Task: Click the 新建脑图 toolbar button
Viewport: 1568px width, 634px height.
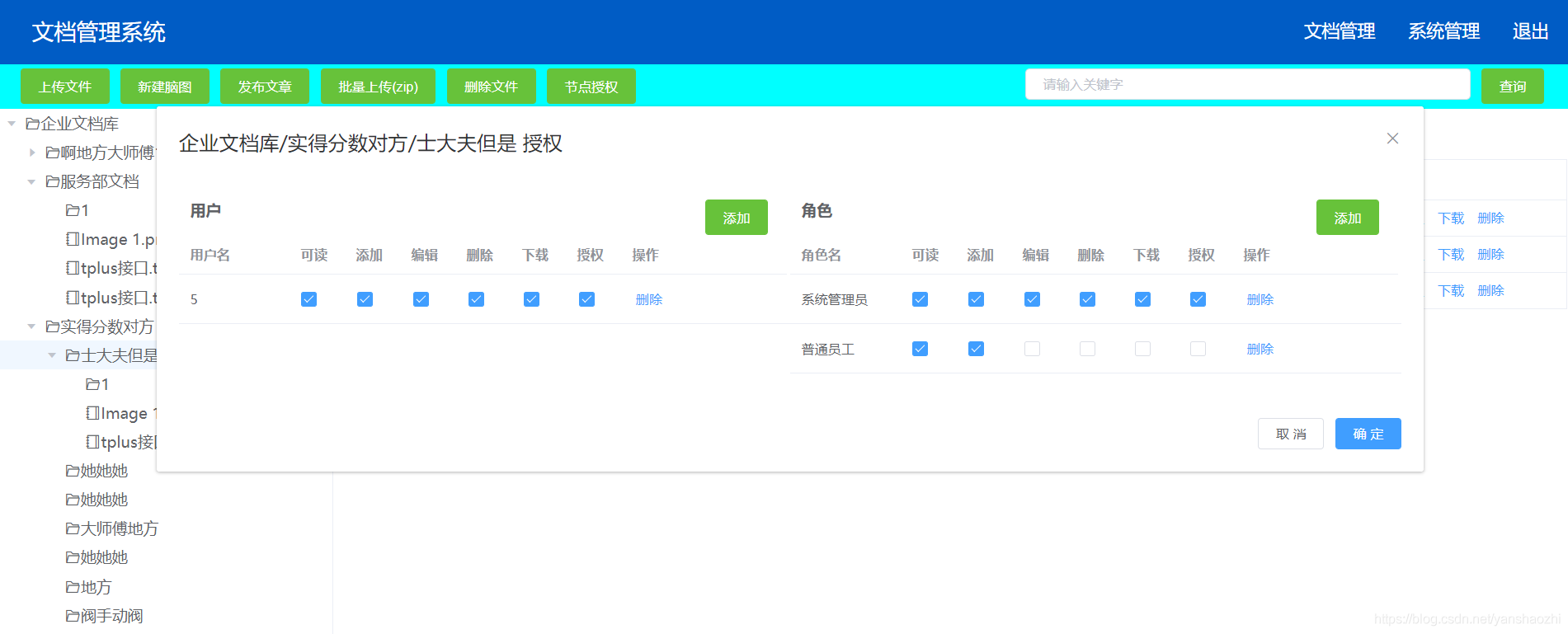Action: [x=165, y=87]
